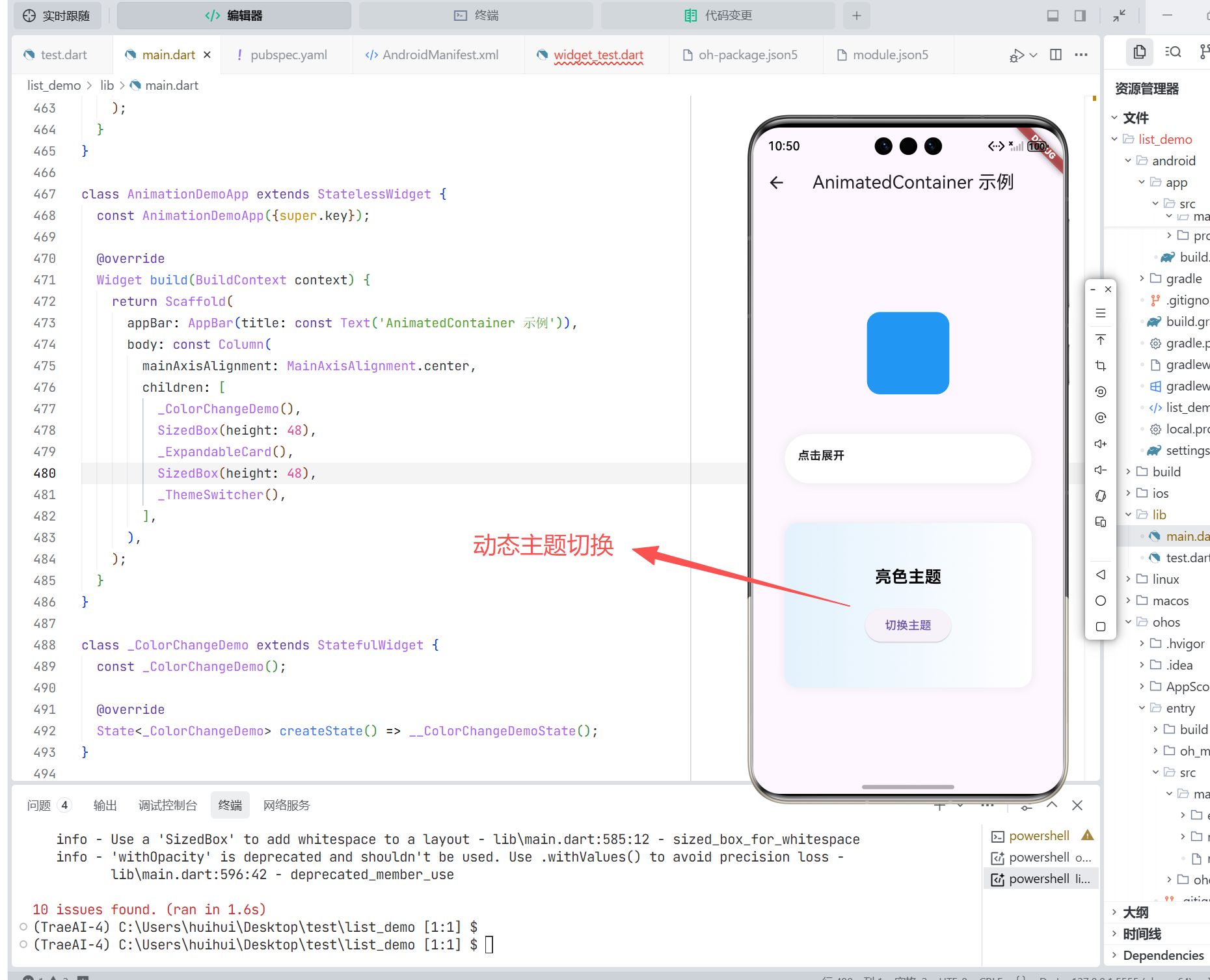
Task: Open the 网络服务 tab in the bottom panel
Action: pyautogui.click(x=287, y=805)
